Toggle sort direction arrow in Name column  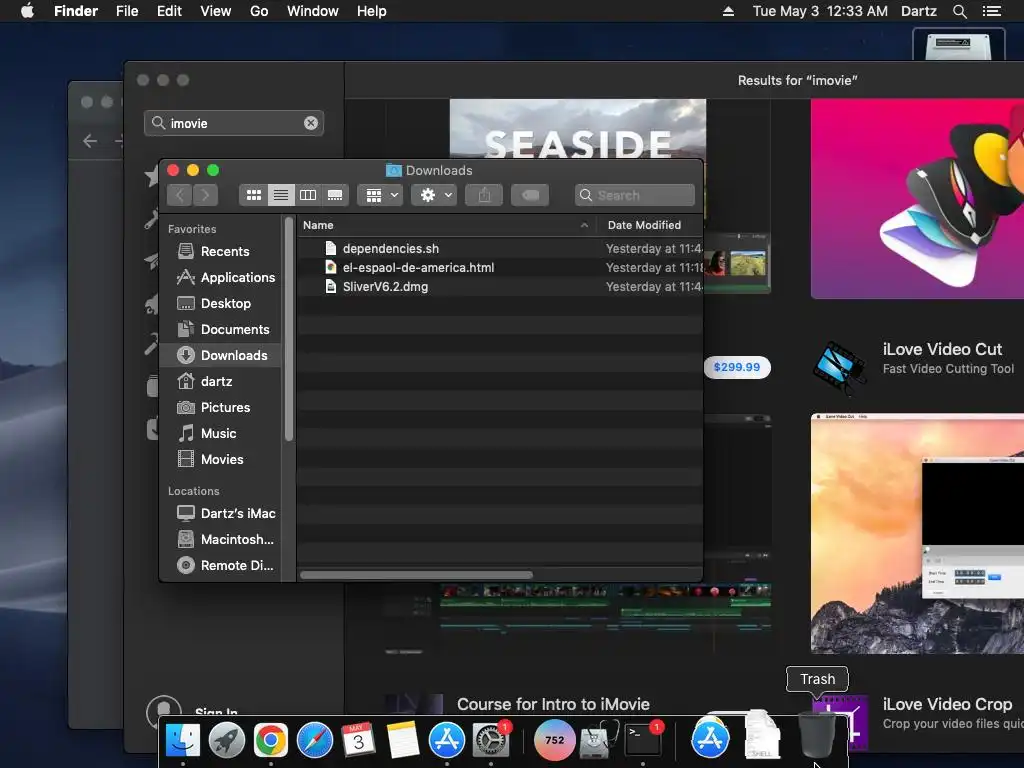(x=584, y=225)
